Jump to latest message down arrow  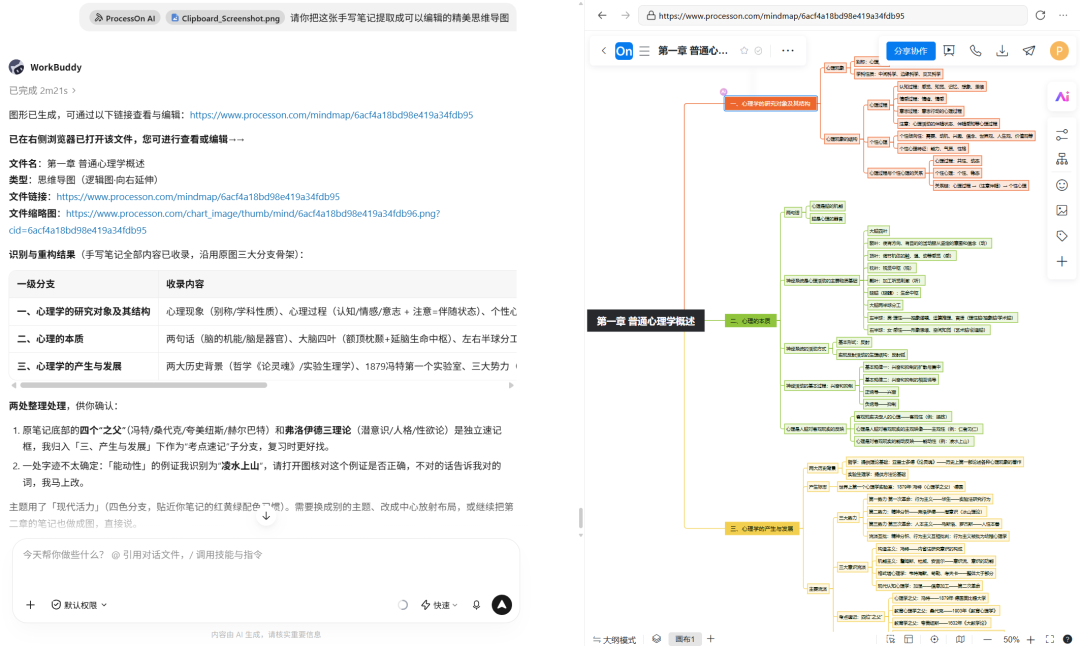point(266,515)
